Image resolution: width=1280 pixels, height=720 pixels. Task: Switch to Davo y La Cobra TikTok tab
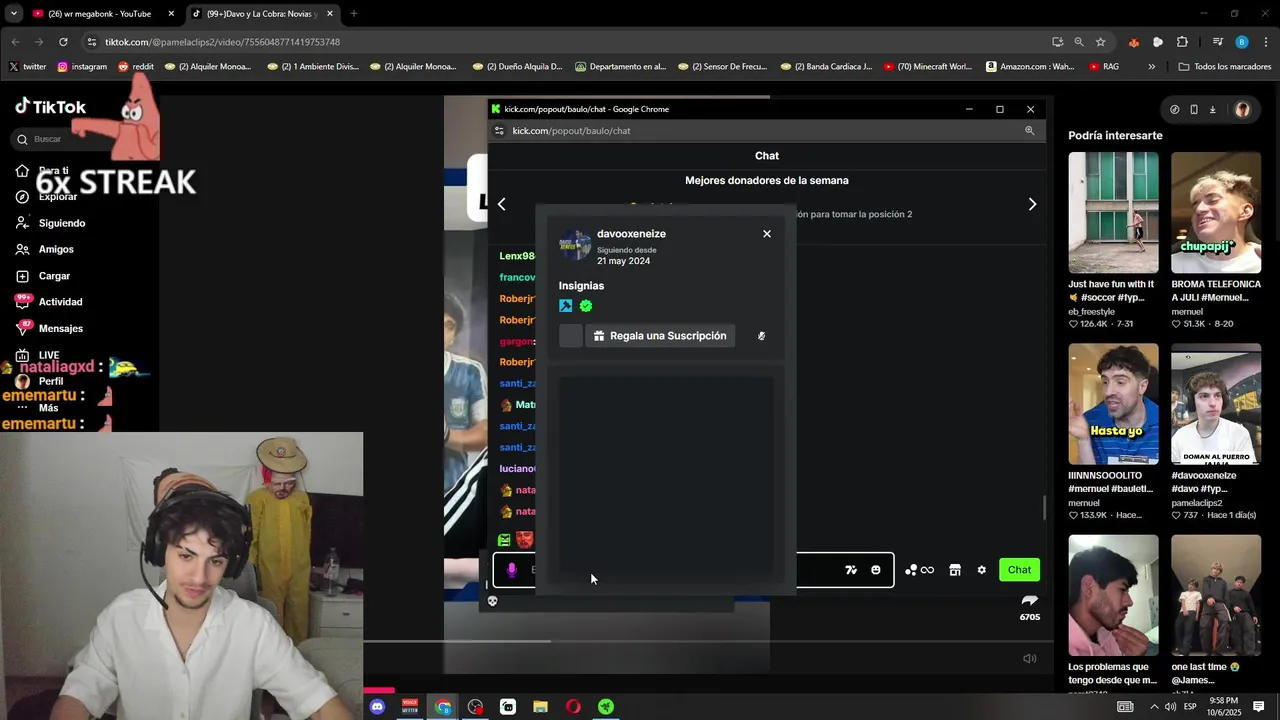pos(262,14)
